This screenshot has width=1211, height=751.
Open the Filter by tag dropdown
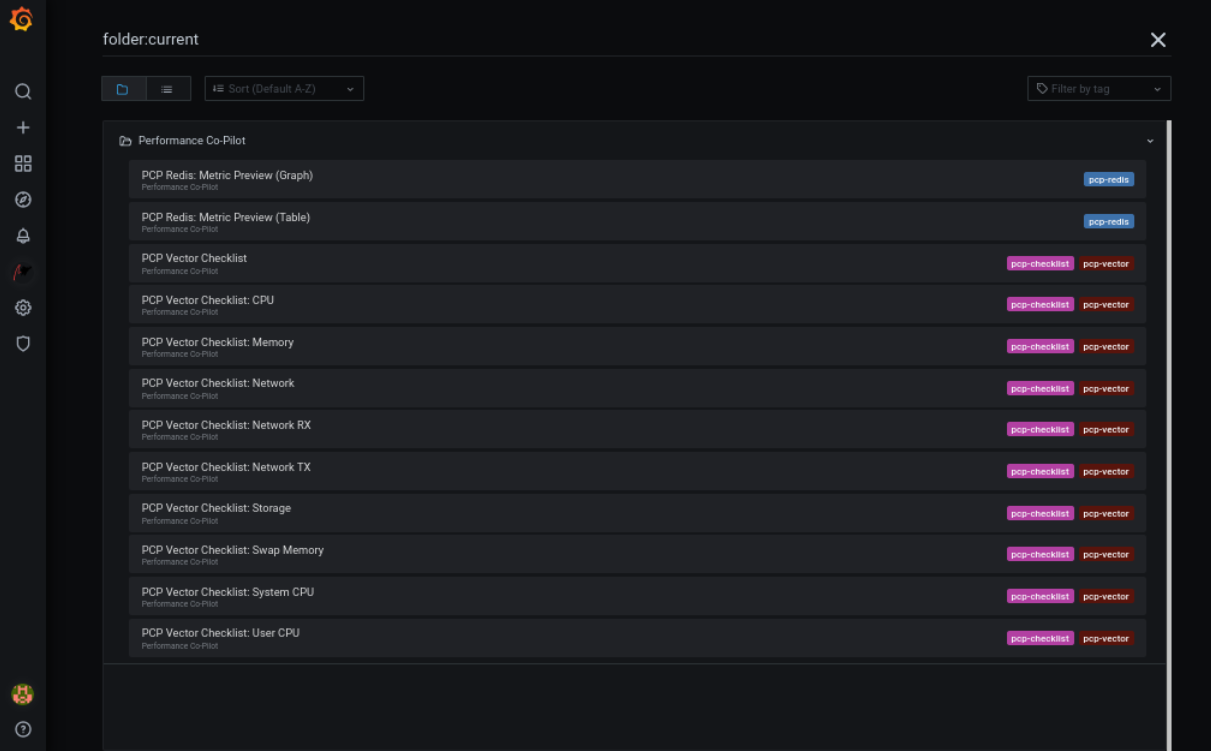1098,88
